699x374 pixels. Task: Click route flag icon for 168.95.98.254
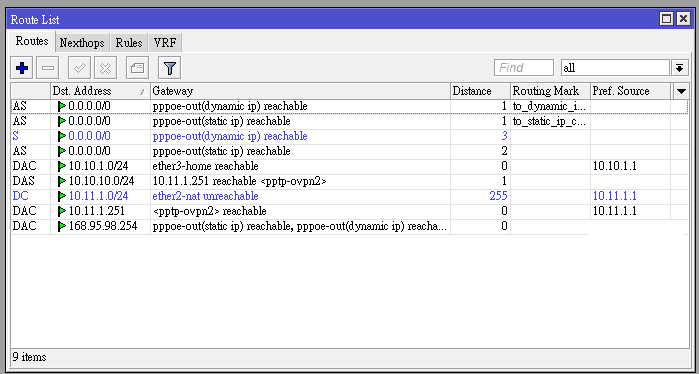pos(62,226)
